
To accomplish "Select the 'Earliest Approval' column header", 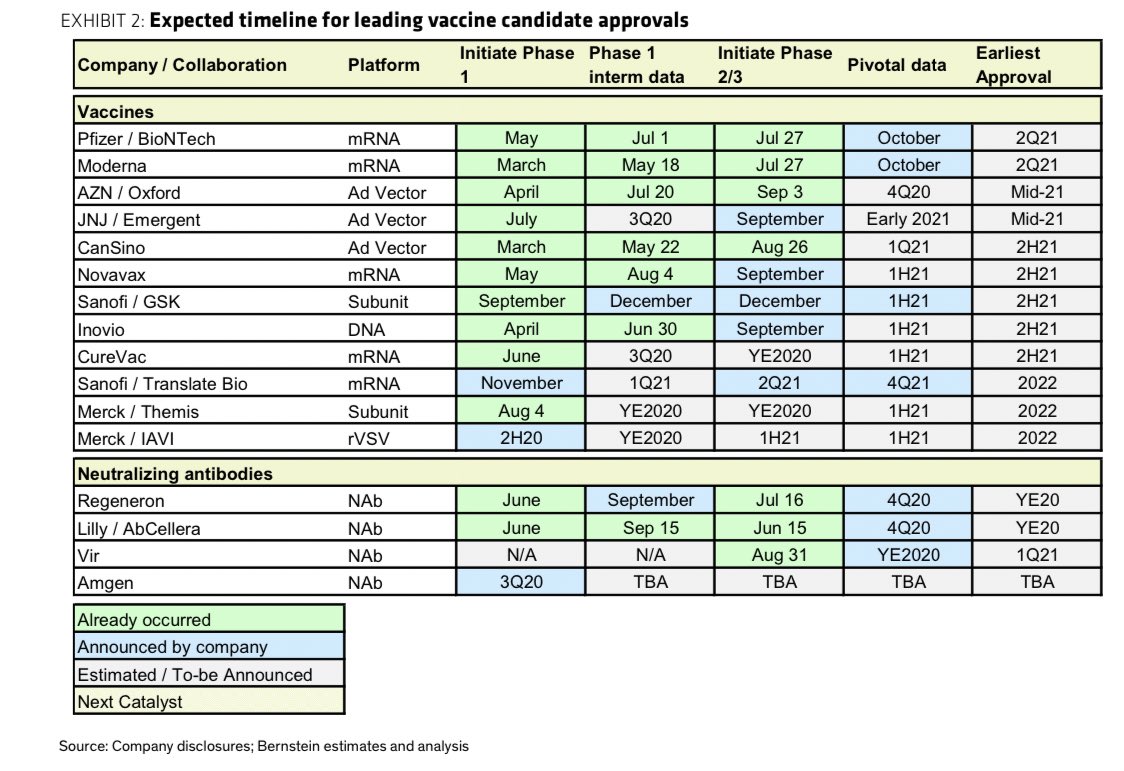I will (x=1014, y=65).
